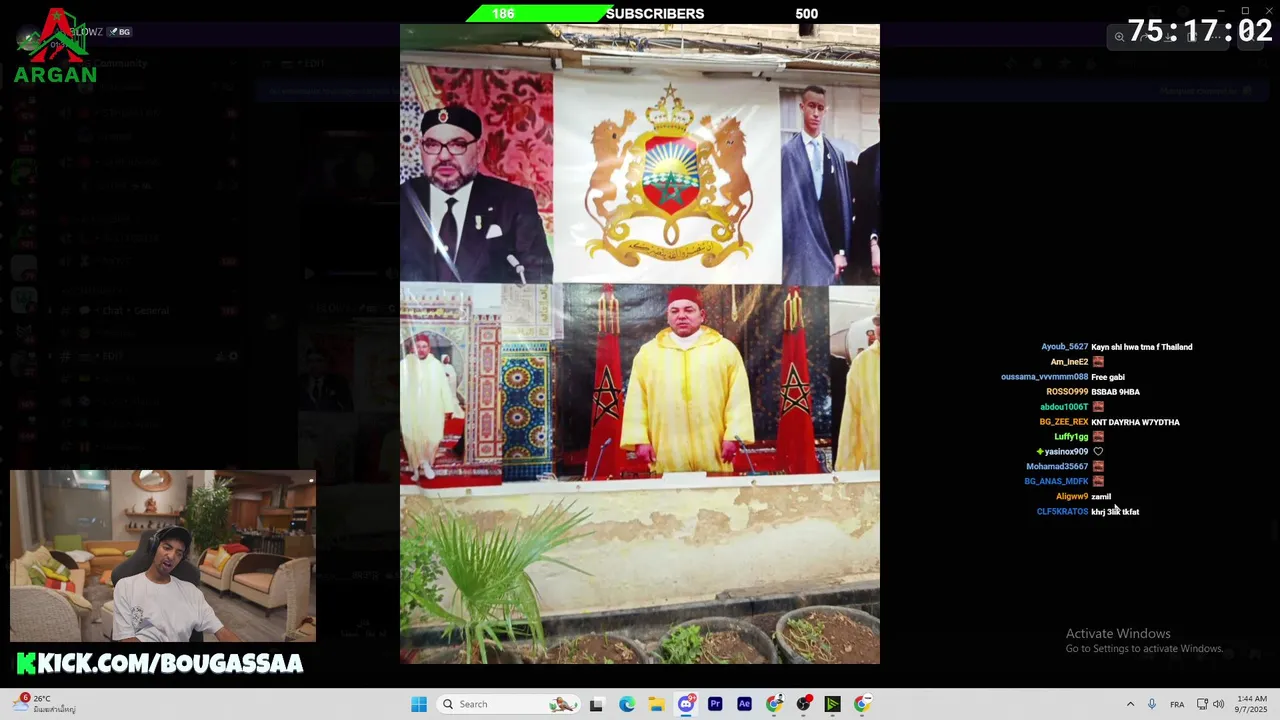Open the volume control speaker icon
The height and width of the screenshot is (720, 1280).
coord(1218,704)
